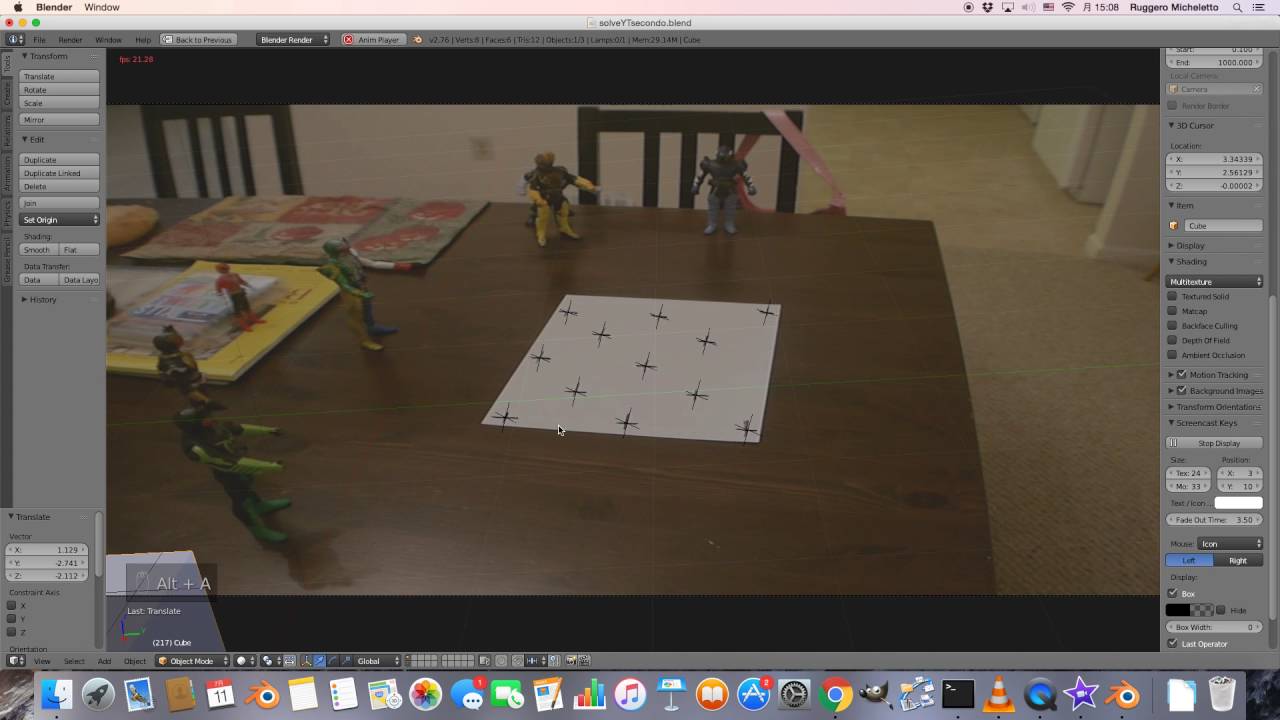Click the Fade Out Time slider
Image resolution: width=1280 pixels, height=720 pixels.
tap(1214, 520)
